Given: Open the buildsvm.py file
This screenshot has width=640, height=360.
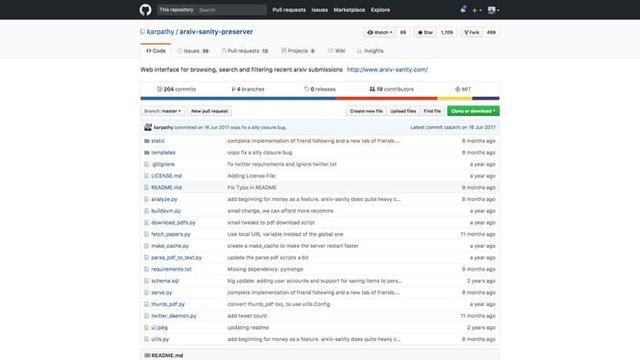Looking at the screenshot, I should pos(166,211).
